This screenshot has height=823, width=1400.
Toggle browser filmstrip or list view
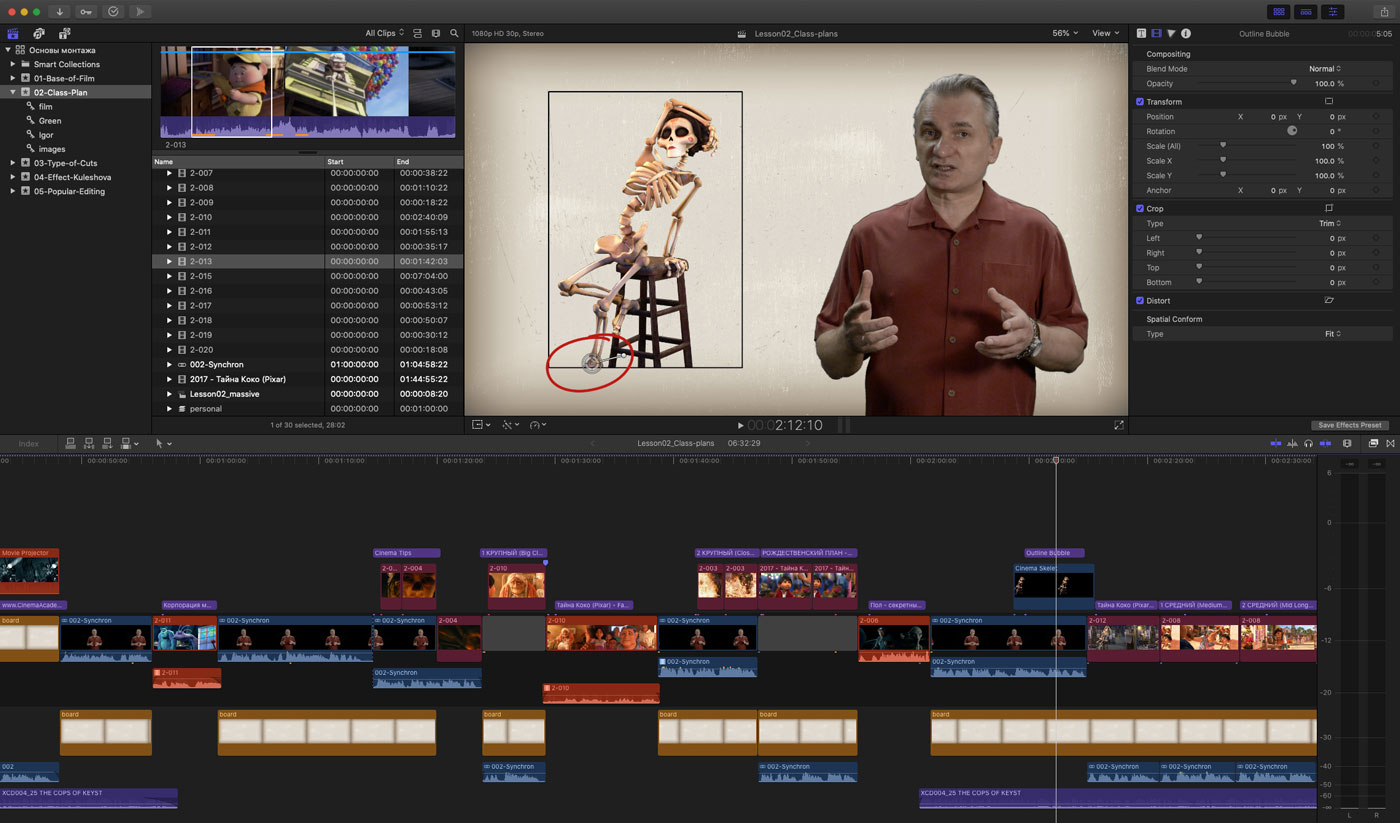click(436, 33)
